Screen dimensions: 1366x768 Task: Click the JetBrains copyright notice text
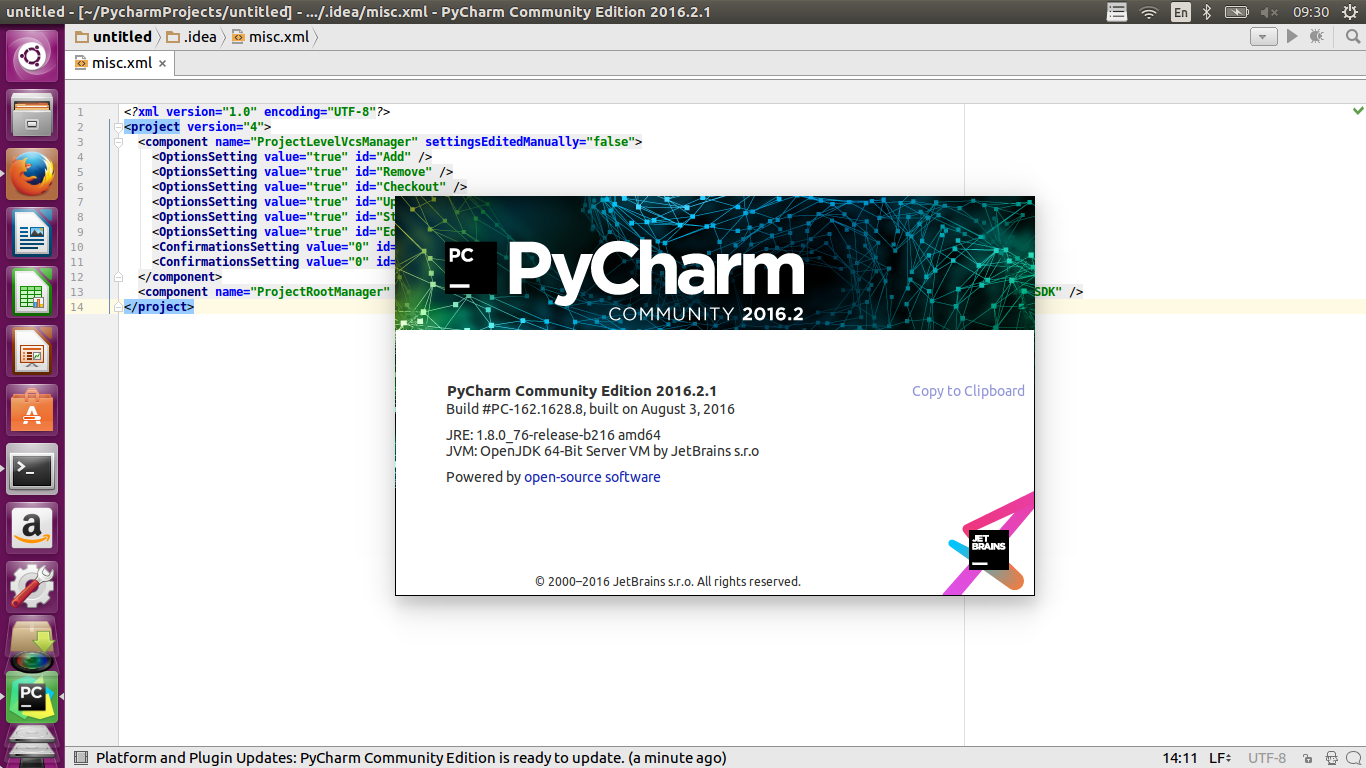[668, 581]
